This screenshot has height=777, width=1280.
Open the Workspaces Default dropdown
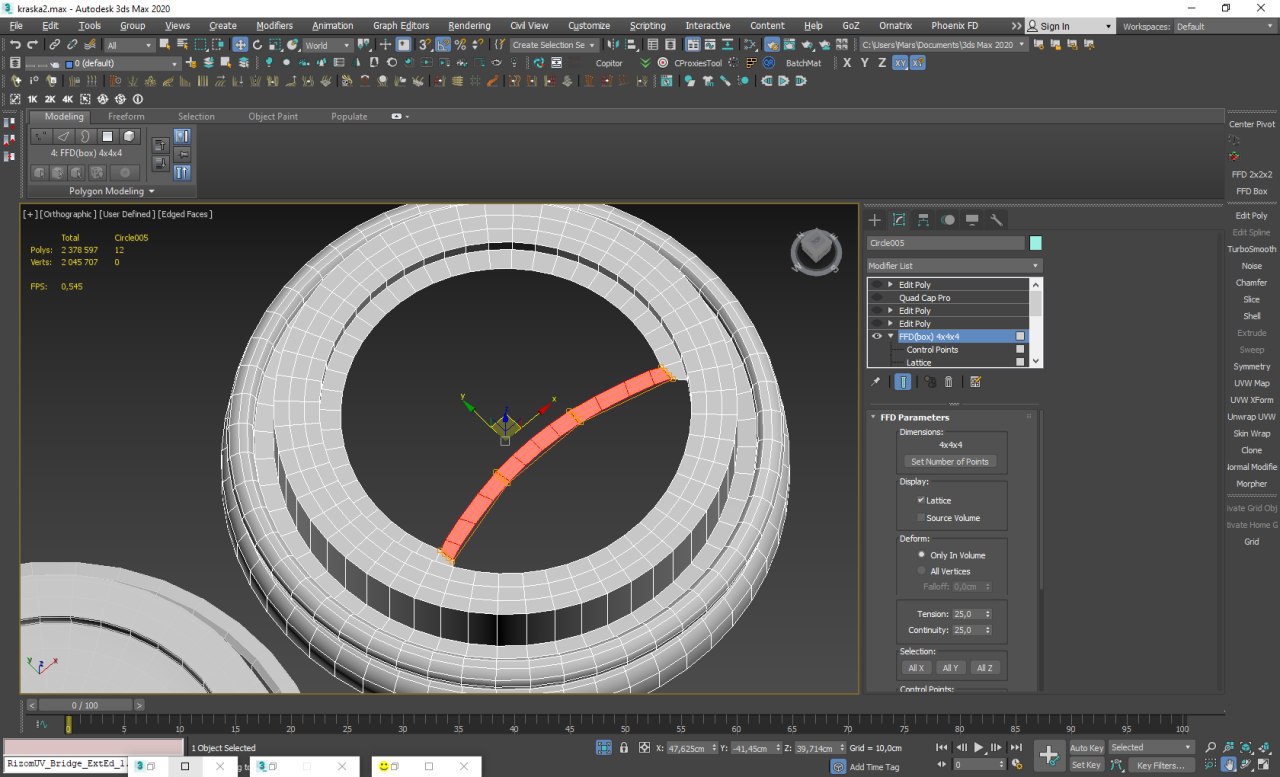[x=1224, y=27]
